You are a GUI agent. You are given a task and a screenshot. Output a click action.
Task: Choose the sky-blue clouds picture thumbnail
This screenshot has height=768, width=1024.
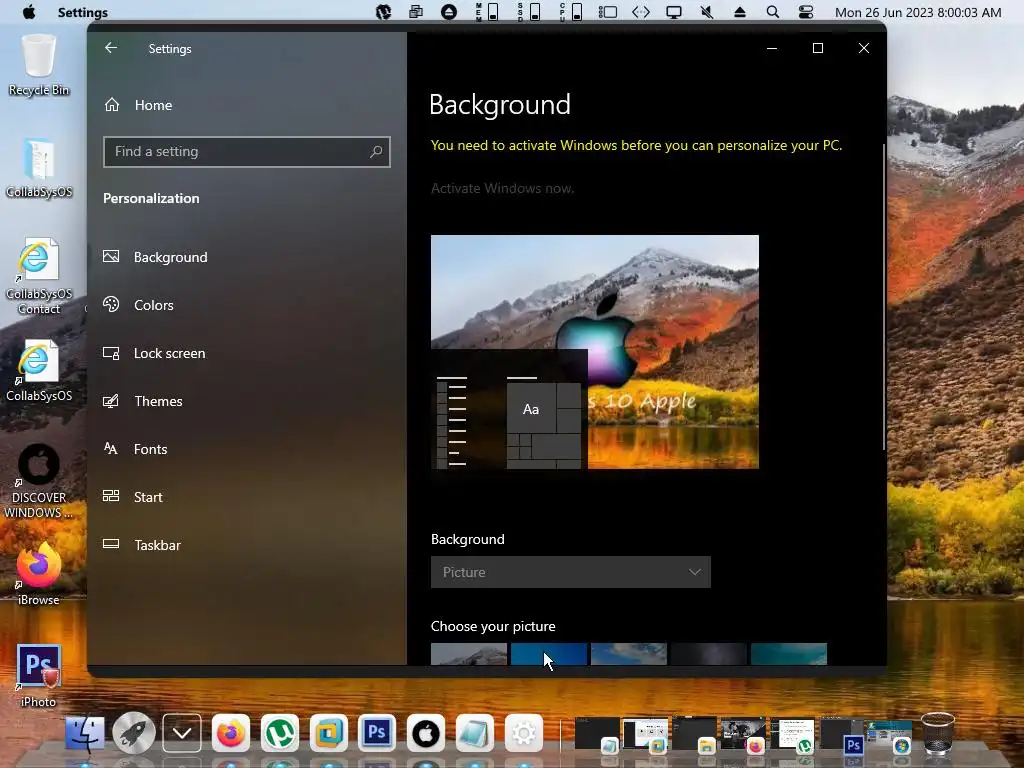(629, 654)
